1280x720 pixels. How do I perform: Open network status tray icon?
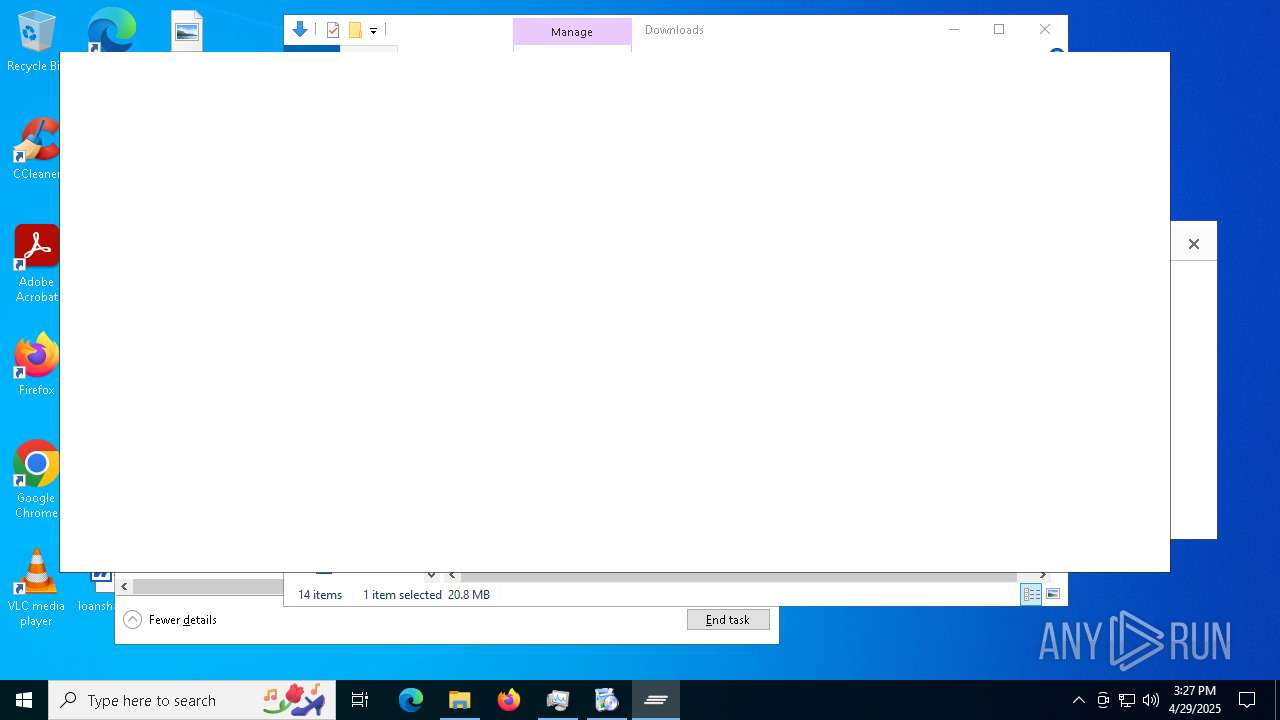coord(1127,700)
